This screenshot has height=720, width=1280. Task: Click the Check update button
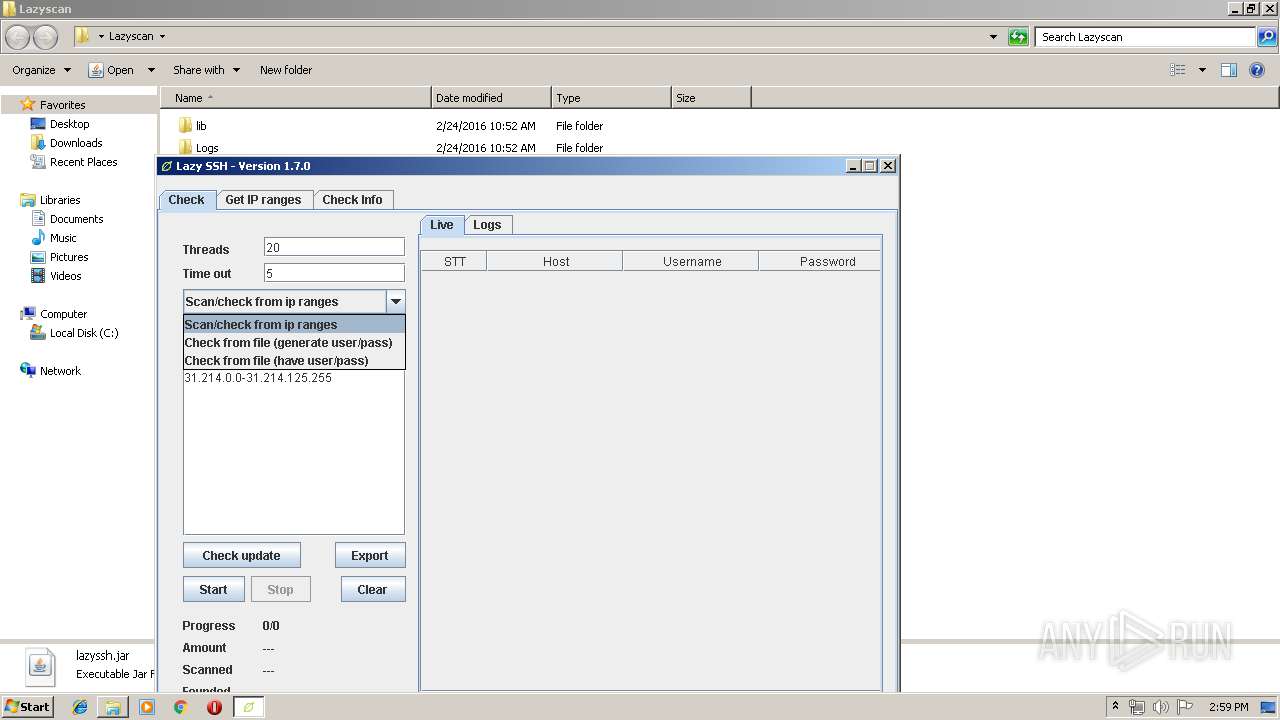(241, 556)
